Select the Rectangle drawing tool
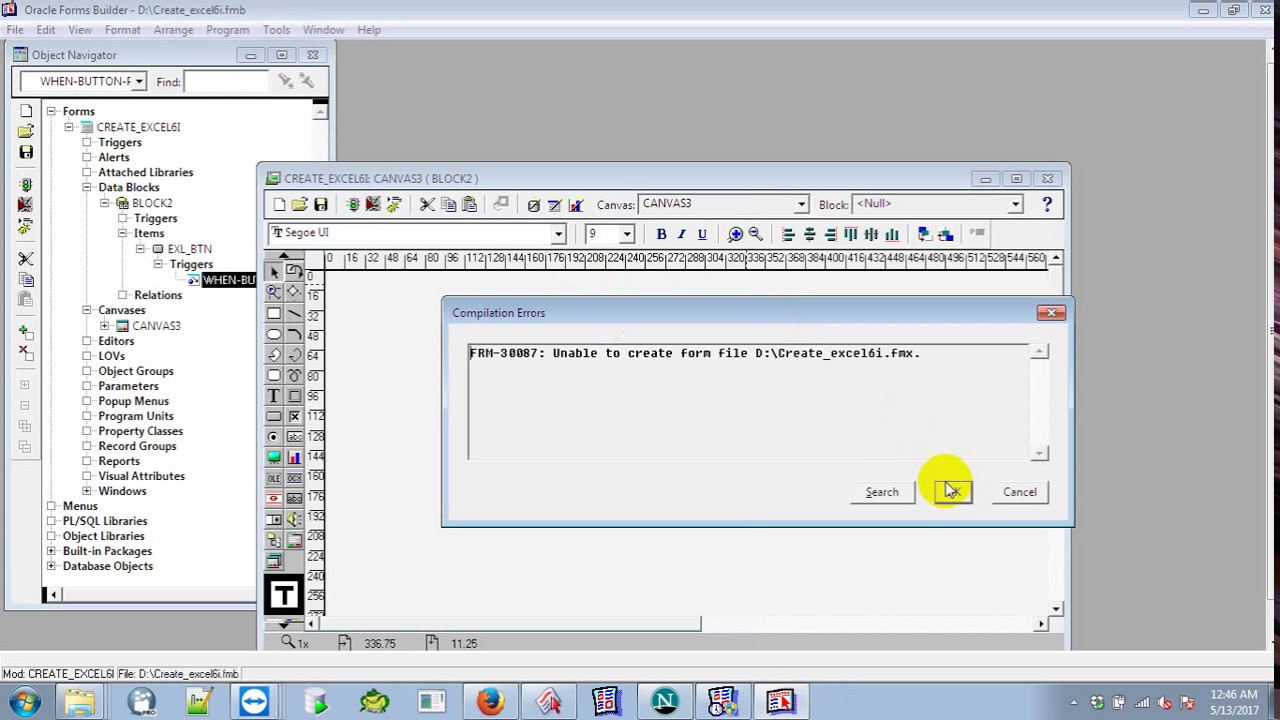 (x=274, y=313)
